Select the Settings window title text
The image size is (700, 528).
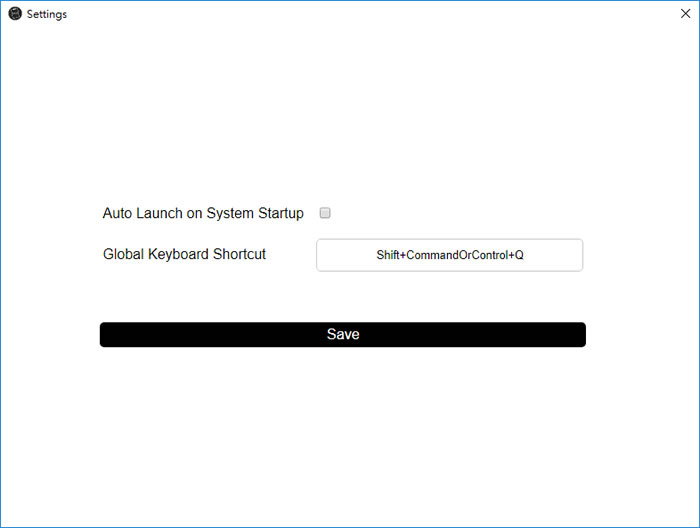tap(47, 14)
